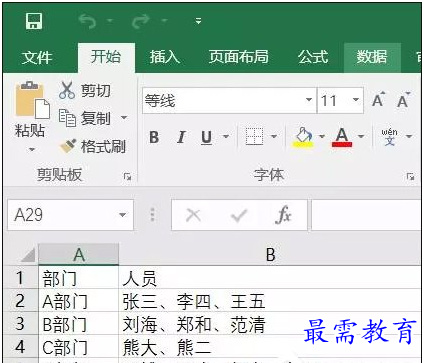Open the font name dropdown arrow
The width and height of the screenshot is (425, 363).
coord(309,100)
